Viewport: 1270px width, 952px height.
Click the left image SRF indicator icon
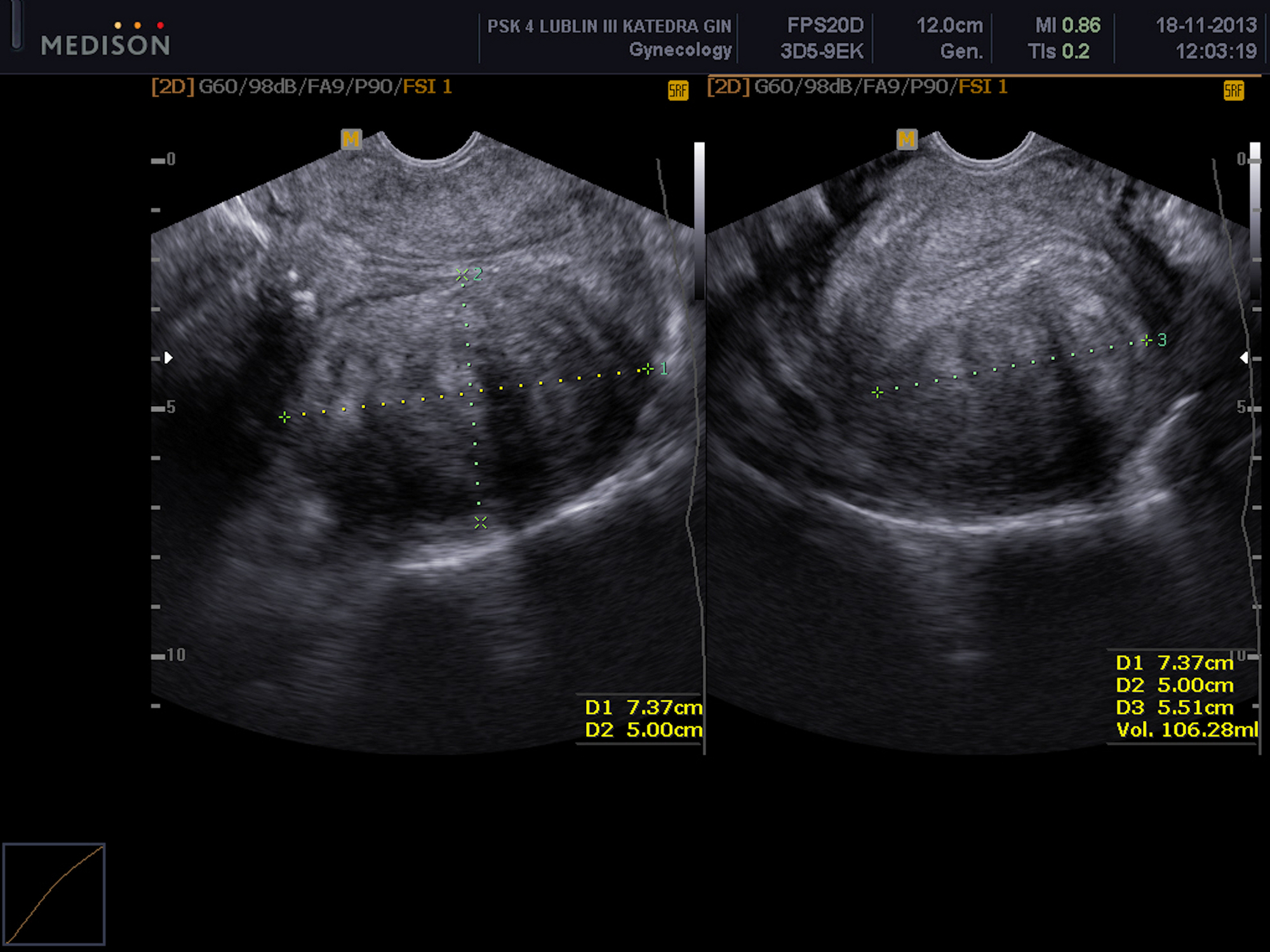(x=678, y=91)
